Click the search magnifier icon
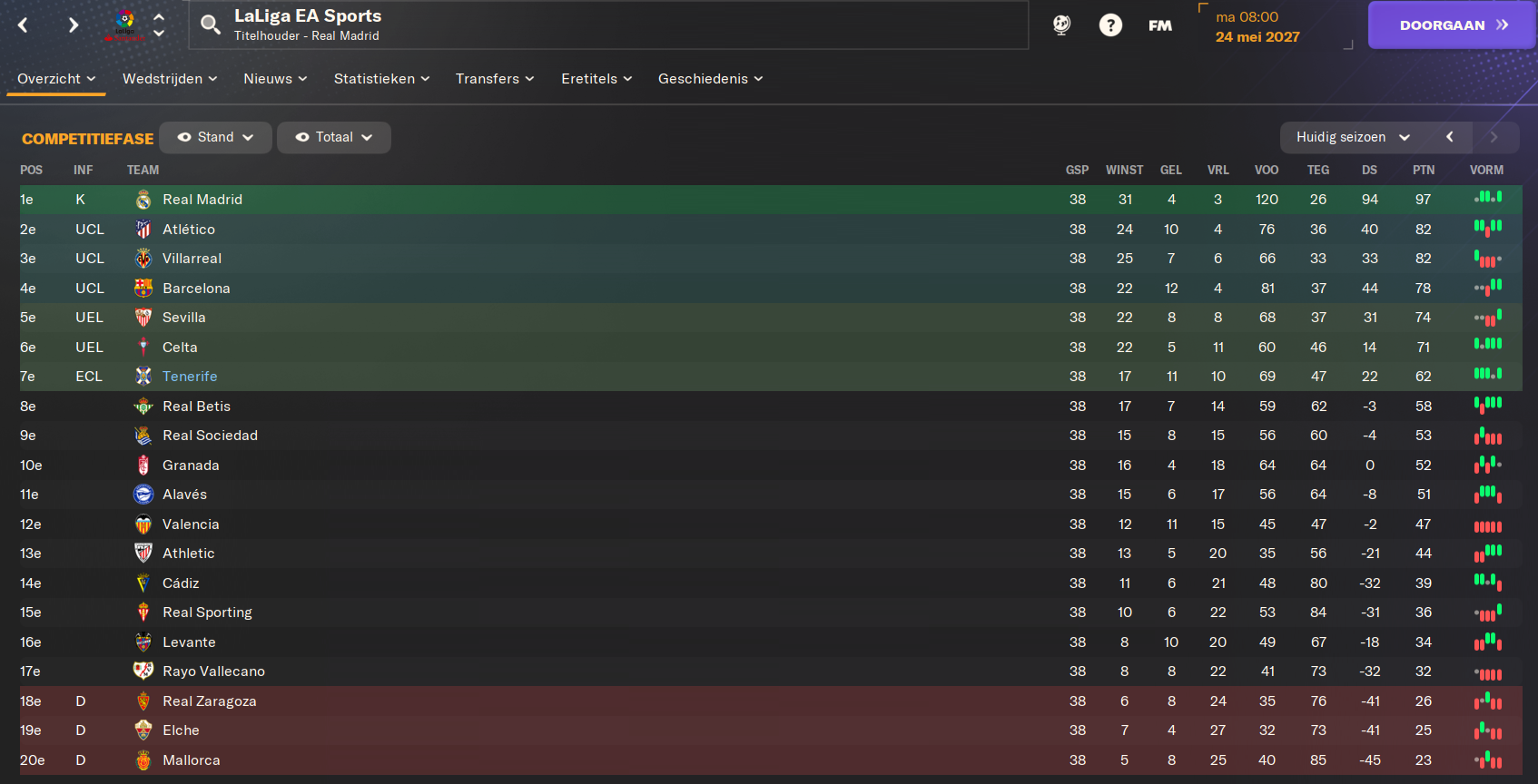The image size is (1538, 784). click(211, 25)
